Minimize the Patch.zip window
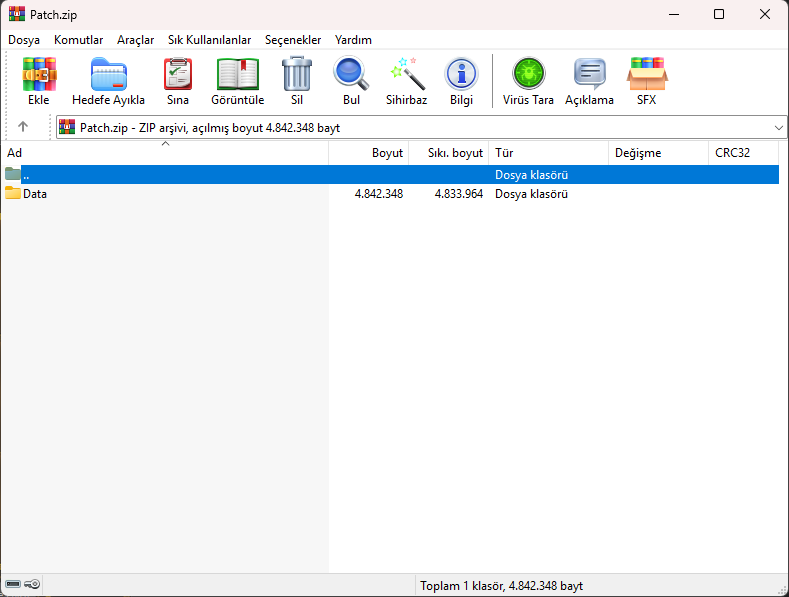 click(674, 14)
